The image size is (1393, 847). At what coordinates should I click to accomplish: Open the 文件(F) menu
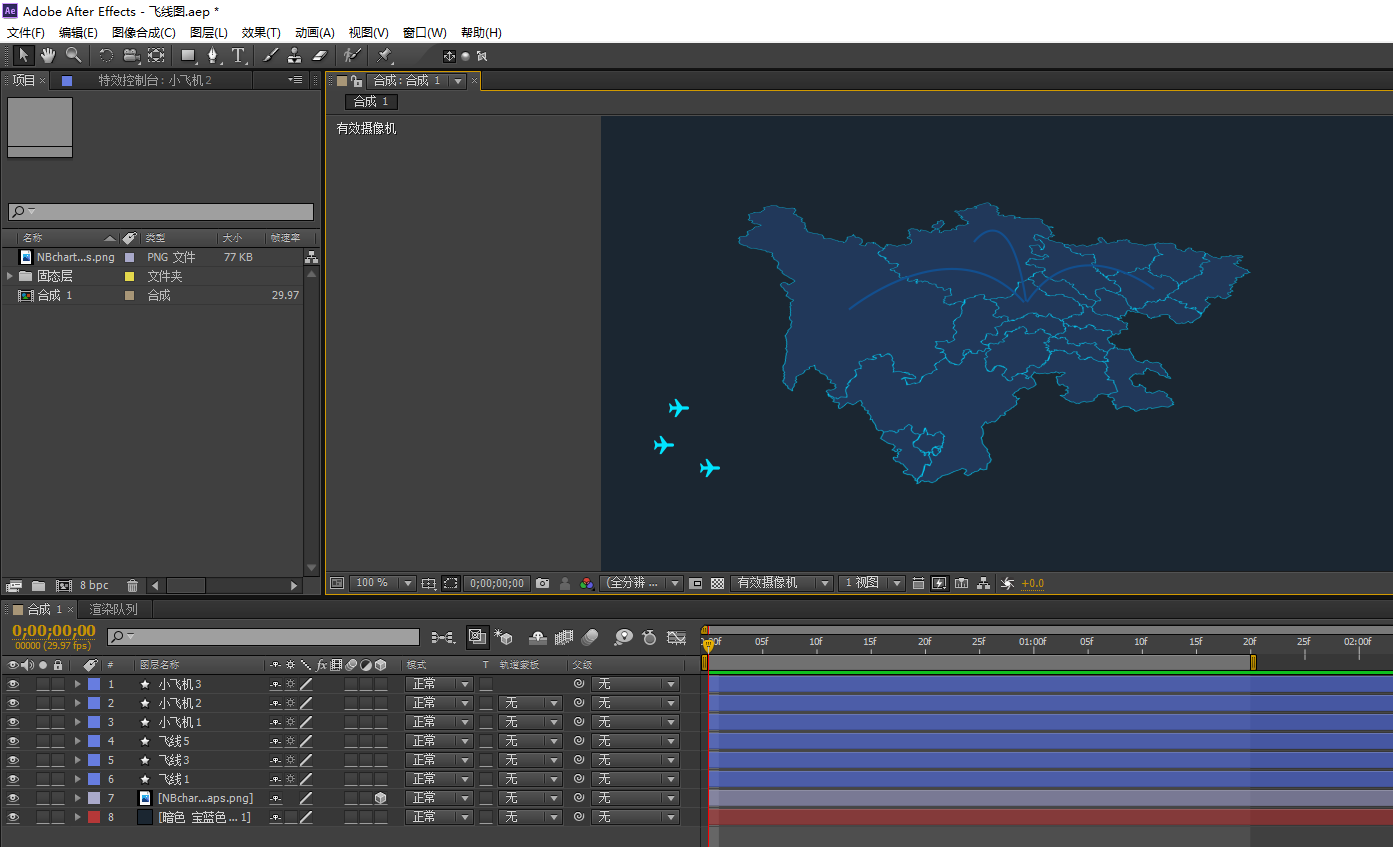coord(26,33)
